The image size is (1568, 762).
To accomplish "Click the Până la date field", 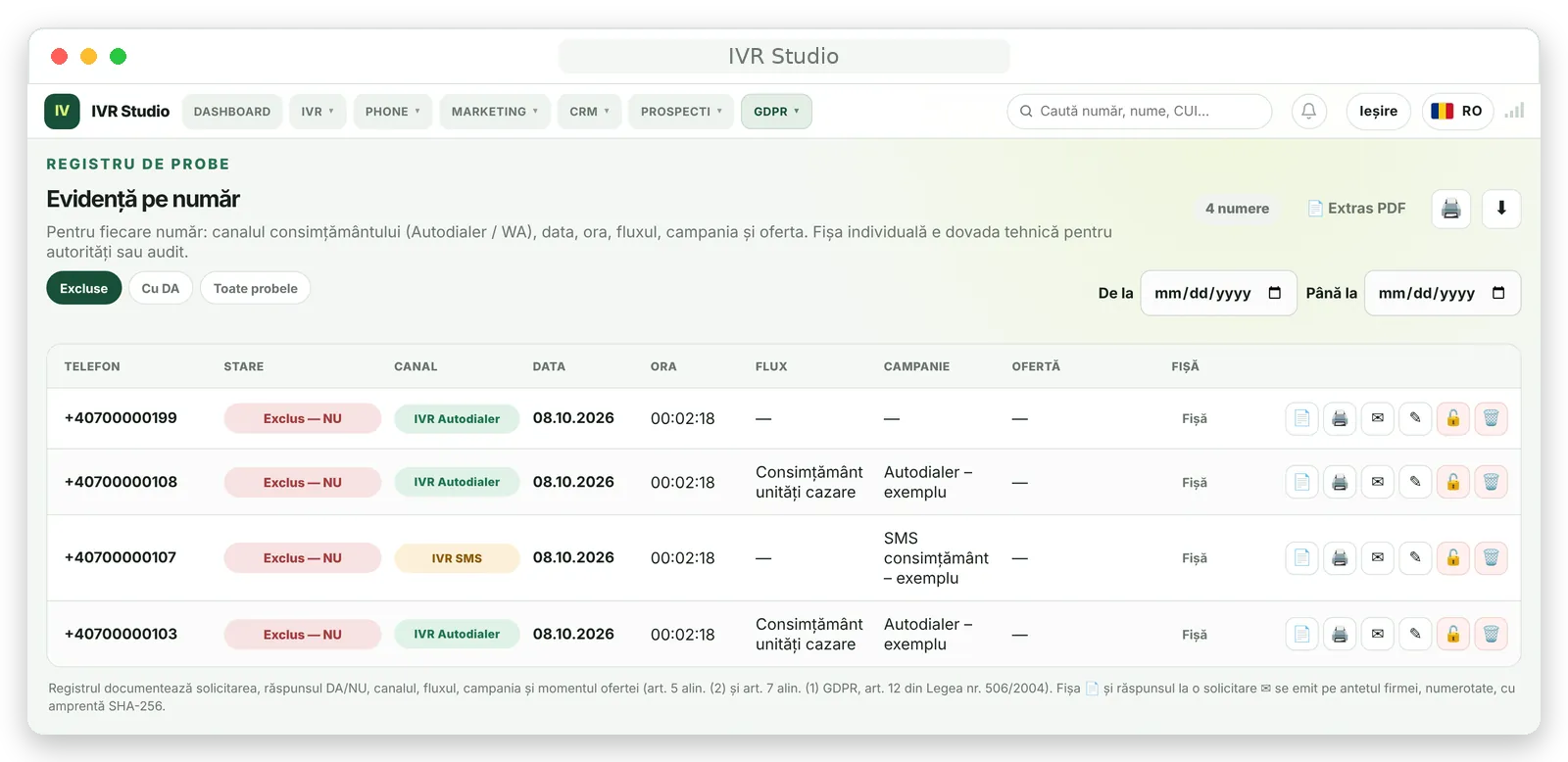I will pos(1443,293).
